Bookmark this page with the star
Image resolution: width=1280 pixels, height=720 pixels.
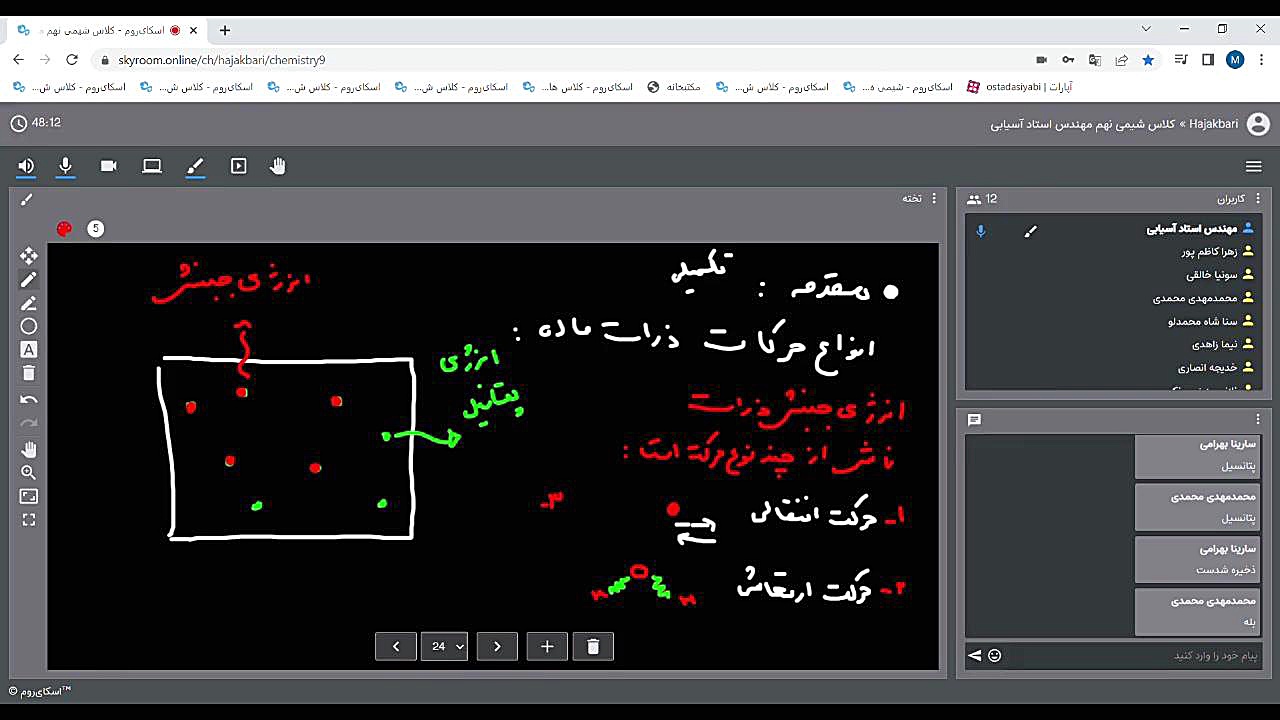1148,60
